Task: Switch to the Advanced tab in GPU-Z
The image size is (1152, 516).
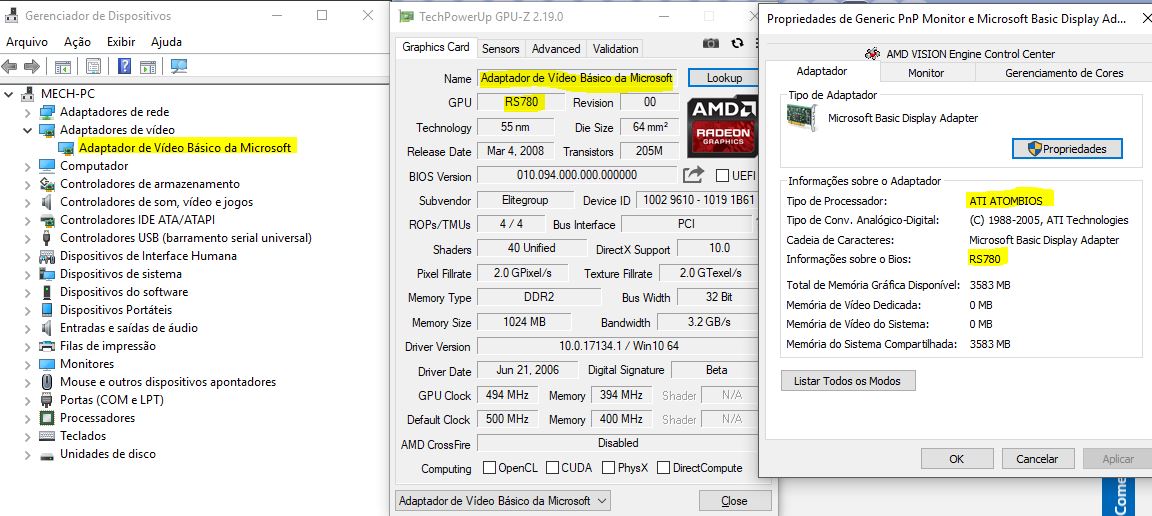Action: tap(556, 49)
